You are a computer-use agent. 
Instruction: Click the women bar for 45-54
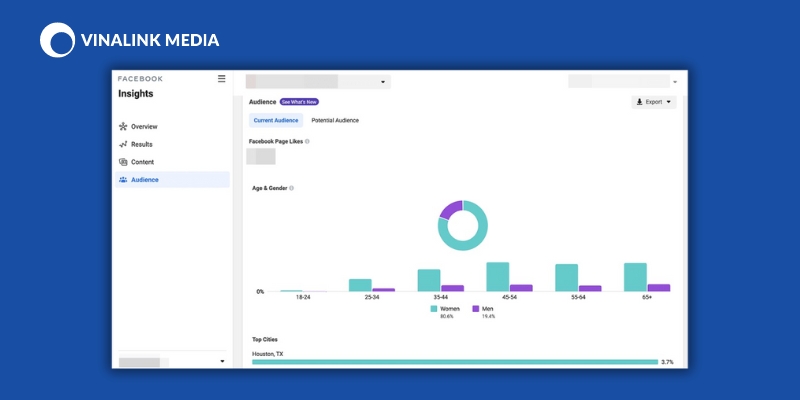pyautogui.click(x=498, y=277)
